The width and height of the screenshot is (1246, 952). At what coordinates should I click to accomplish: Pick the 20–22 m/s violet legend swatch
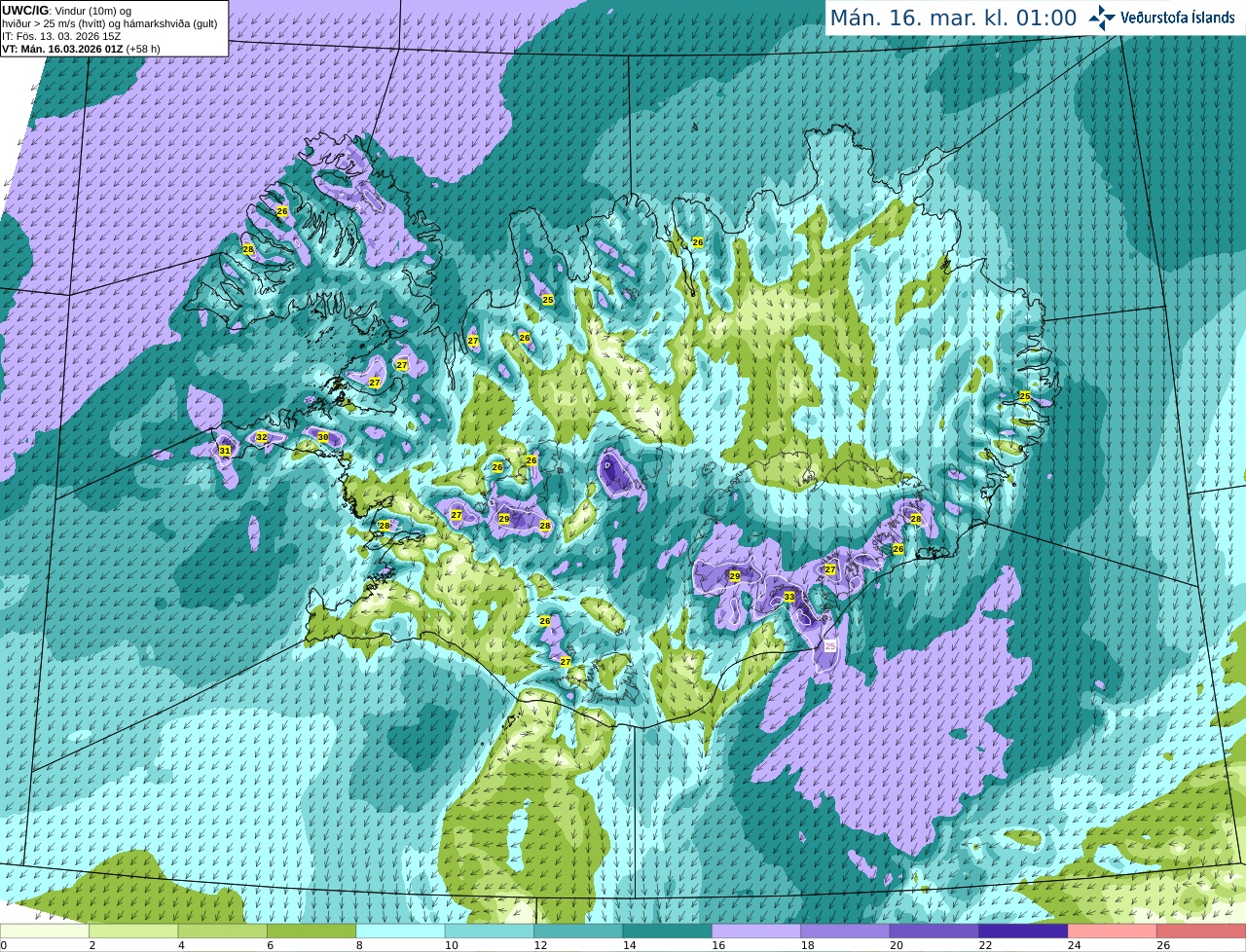pos(934,931)
